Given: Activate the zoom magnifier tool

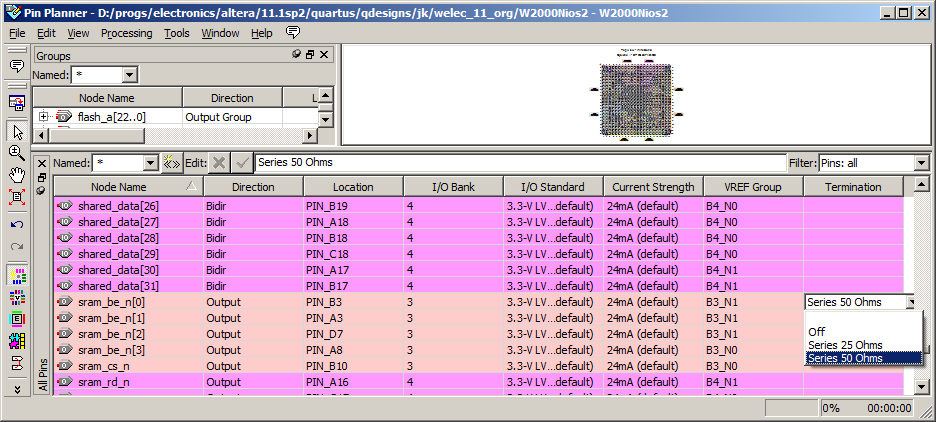Looking at the screenshot, I should [17, 152].
